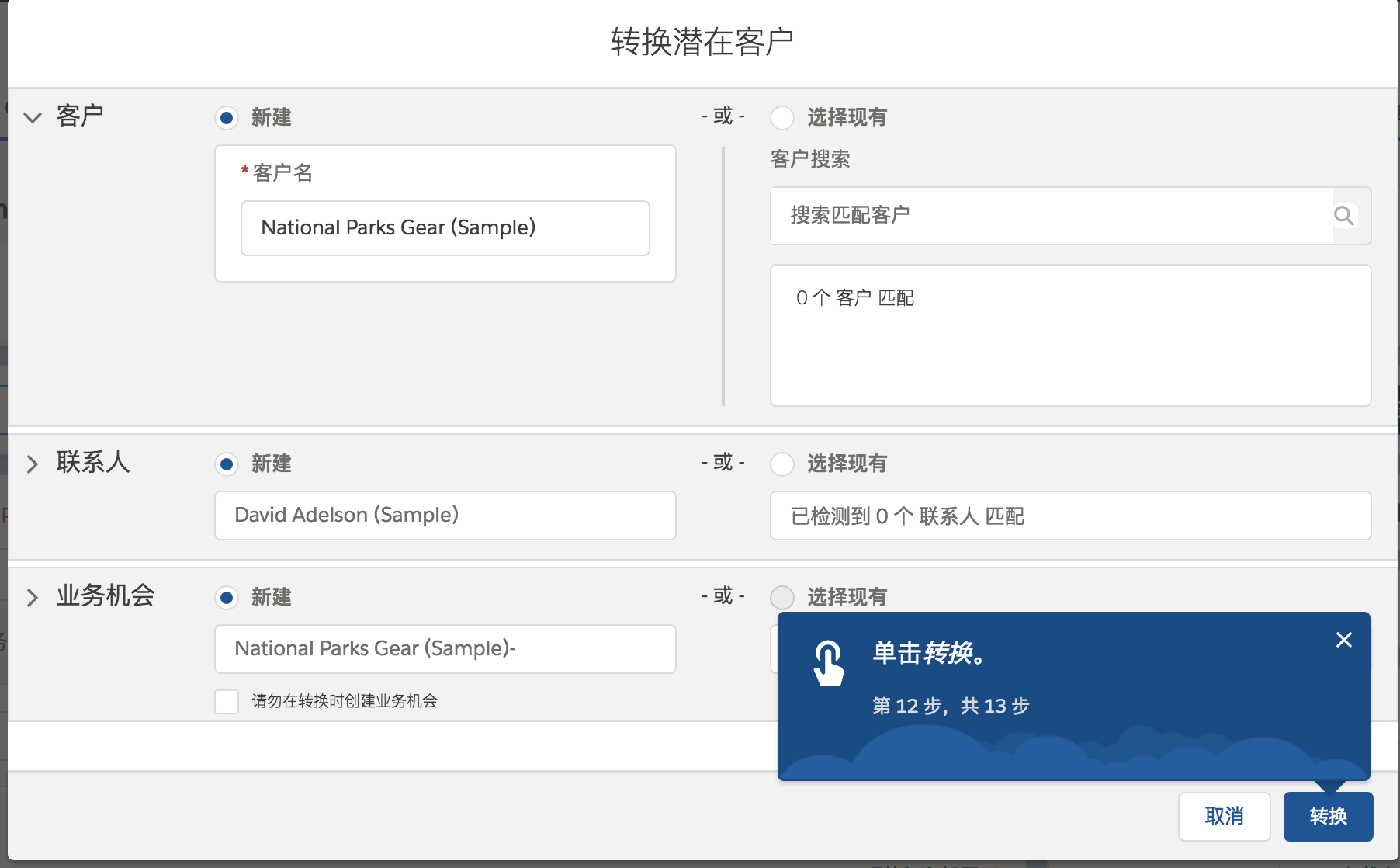Select 新建 radio for 客户
Viewport: 1400px width, 868px height.
227,118
